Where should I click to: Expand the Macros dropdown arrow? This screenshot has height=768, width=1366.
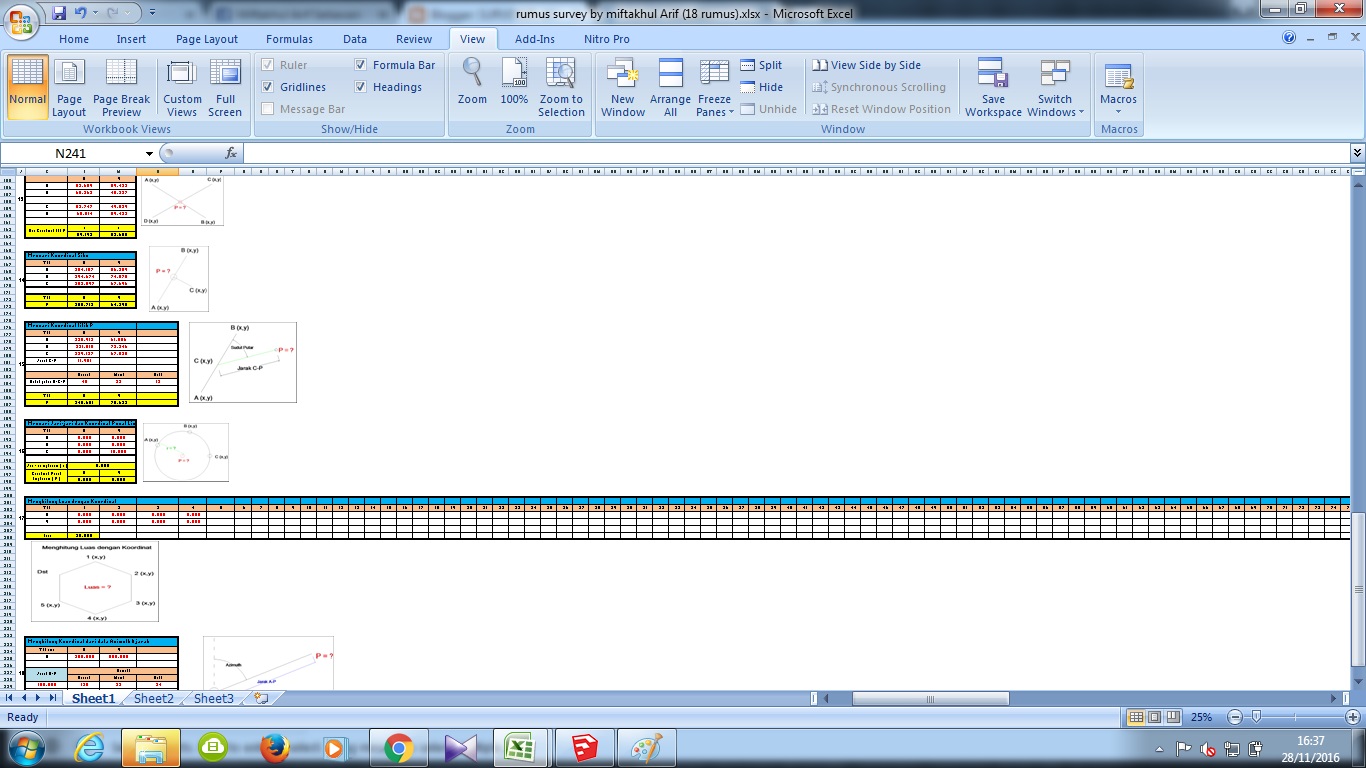(x=1117, y=110)
